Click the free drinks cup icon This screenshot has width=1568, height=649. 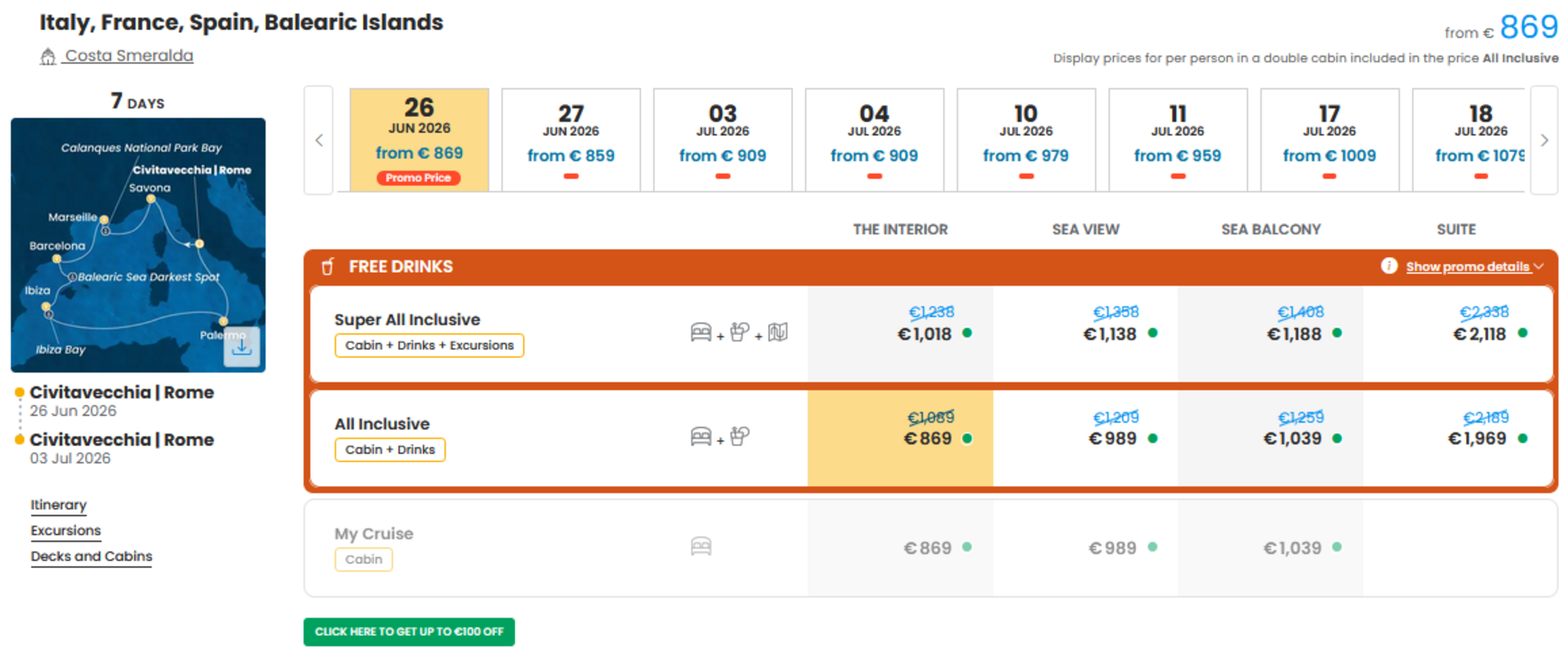(x=328, y=266)
